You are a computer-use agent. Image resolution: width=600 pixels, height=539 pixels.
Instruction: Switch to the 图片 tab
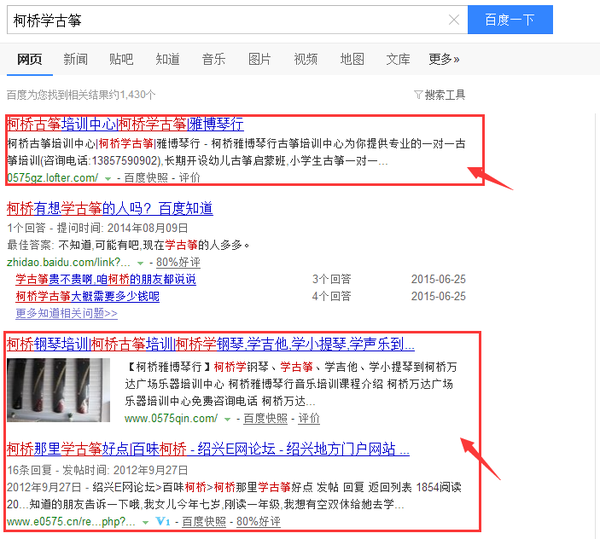[259, 59]
